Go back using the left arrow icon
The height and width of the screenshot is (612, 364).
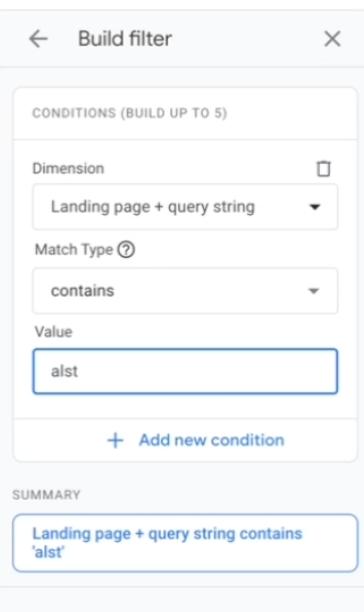pos(38,39)
